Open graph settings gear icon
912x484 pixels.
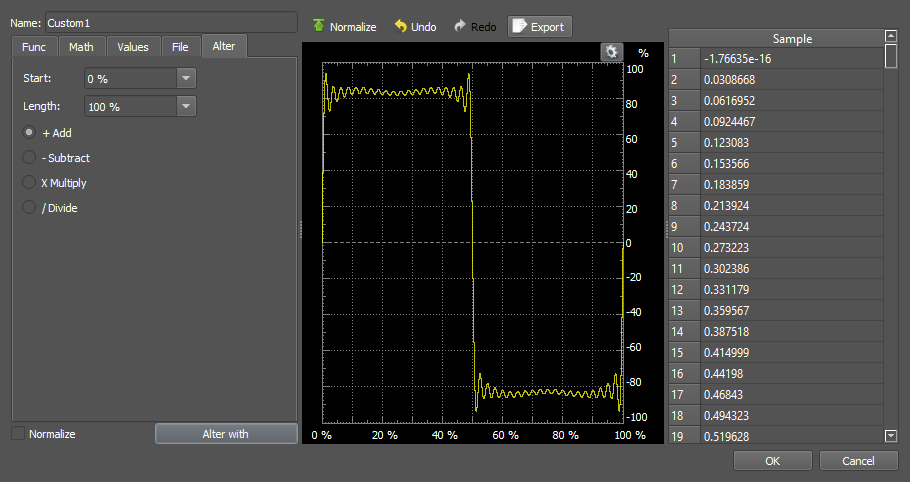click(x=611, y=52)
